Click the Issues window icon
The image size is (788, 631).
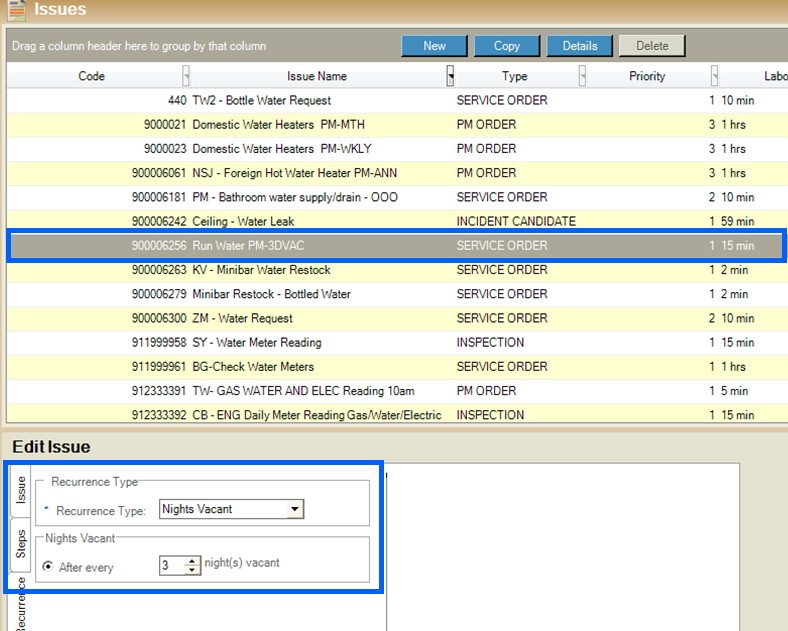click(x=17, y=10)
